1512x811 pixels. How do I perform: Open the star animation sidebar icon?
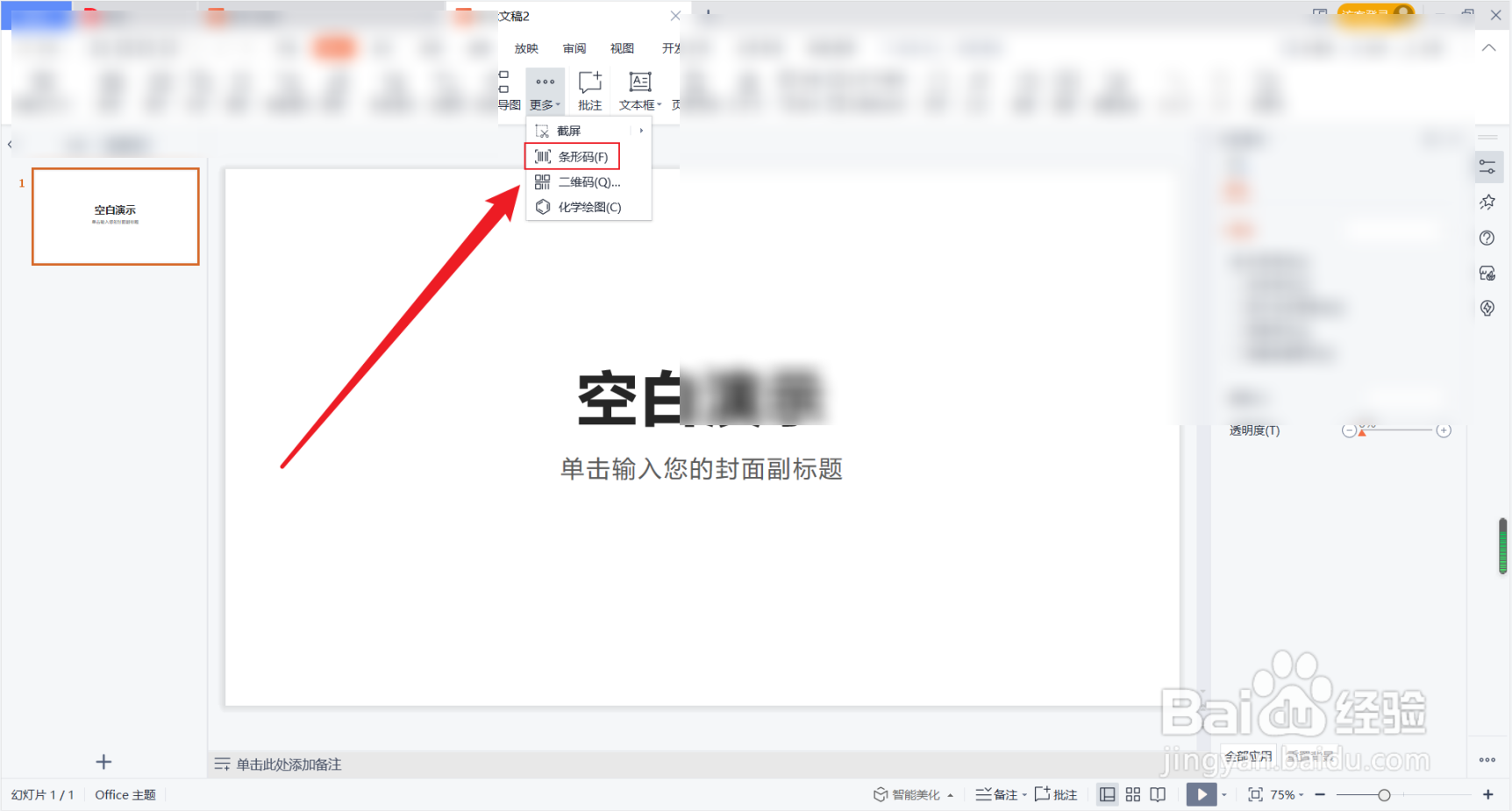(x=1487, y=203)
